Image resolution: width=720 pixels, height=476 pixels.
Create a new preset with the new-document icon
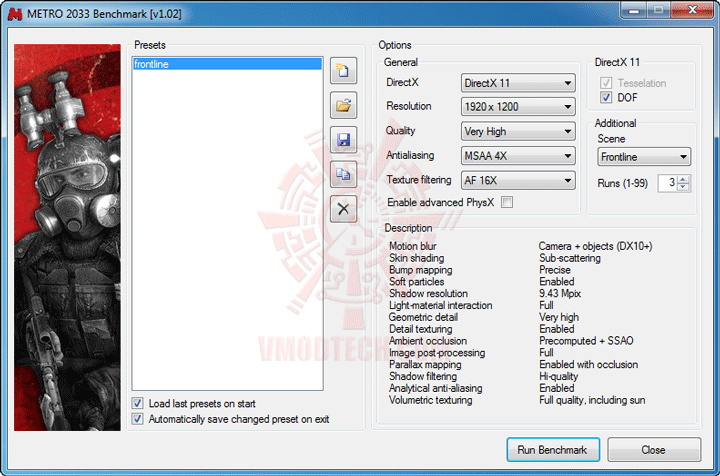[x=343, y=71]
